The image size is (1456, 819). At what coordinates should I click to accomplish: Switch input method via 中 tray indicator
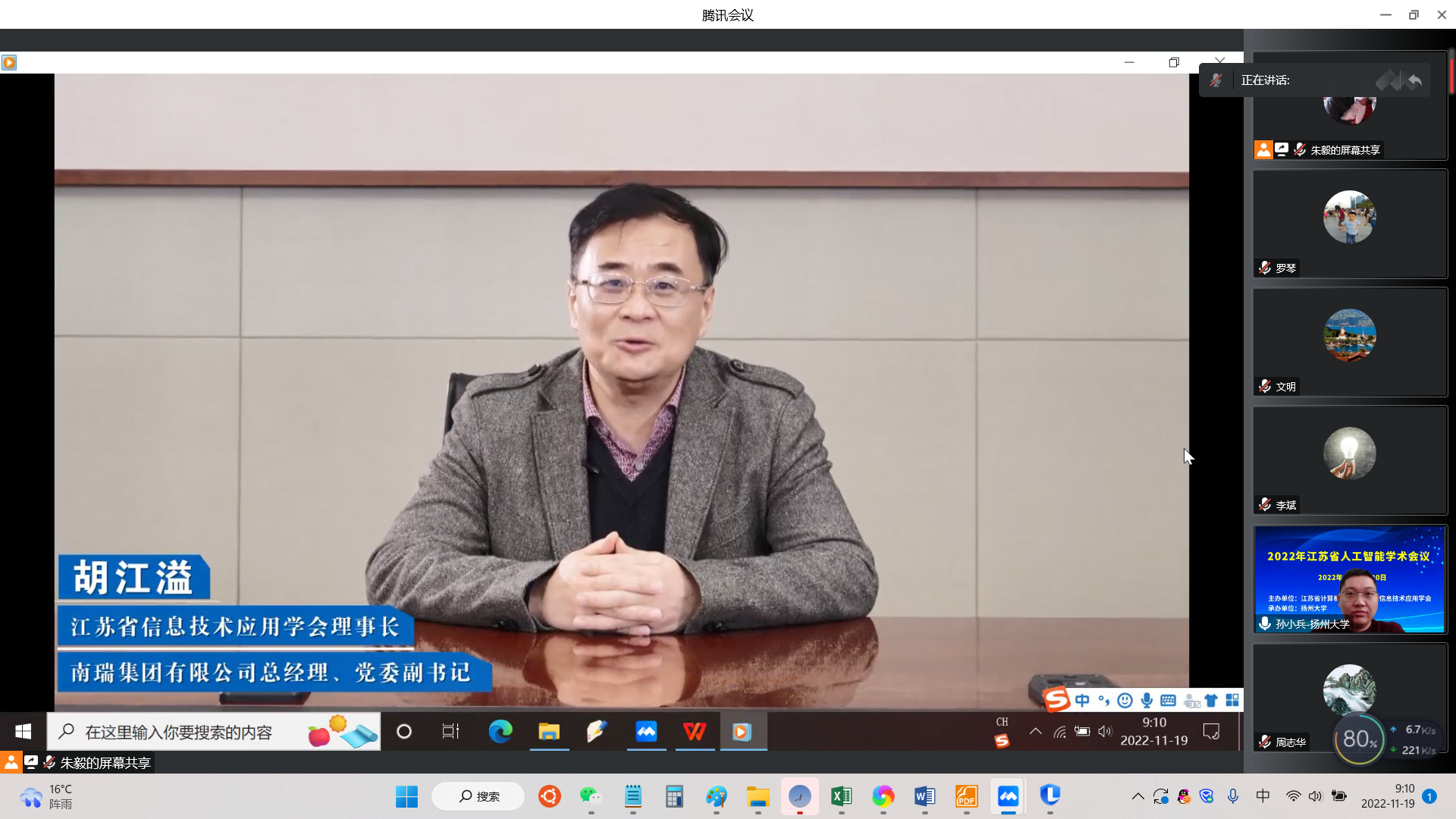click(1263, 796)
